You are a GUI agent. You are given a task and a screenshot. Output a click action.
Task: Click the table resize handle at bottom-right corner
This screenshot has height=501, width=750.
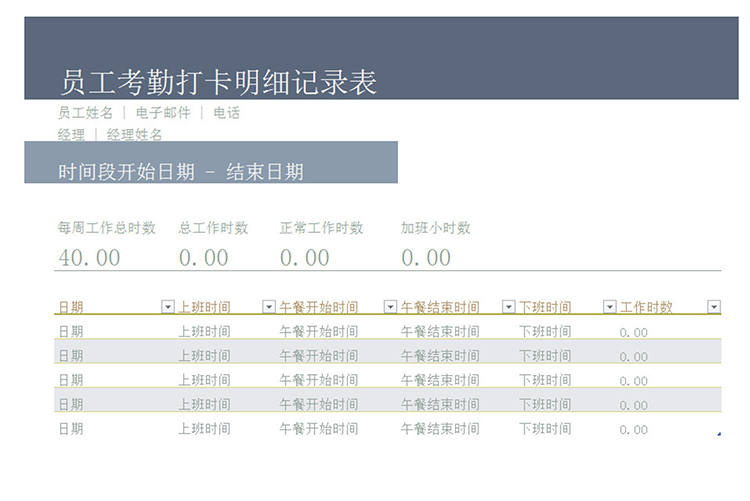click(x=719, y=434)
